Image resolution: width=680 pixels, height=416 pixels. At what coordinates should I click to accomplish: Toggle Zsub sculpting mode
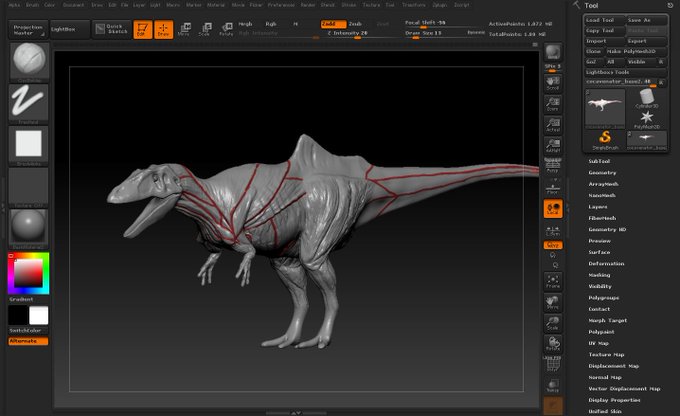pos(355,22)
